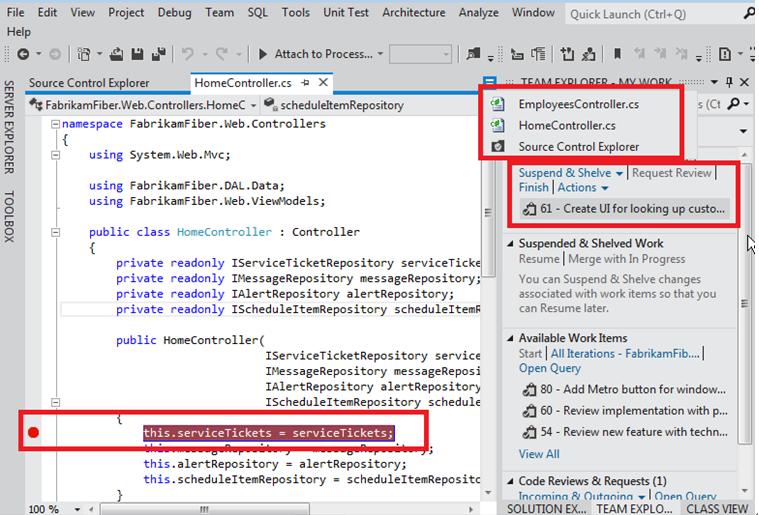This screenshot has width=759, height=515.
Task: Click work item 61 - Create UI for looking up
Action: pos(624,209)
